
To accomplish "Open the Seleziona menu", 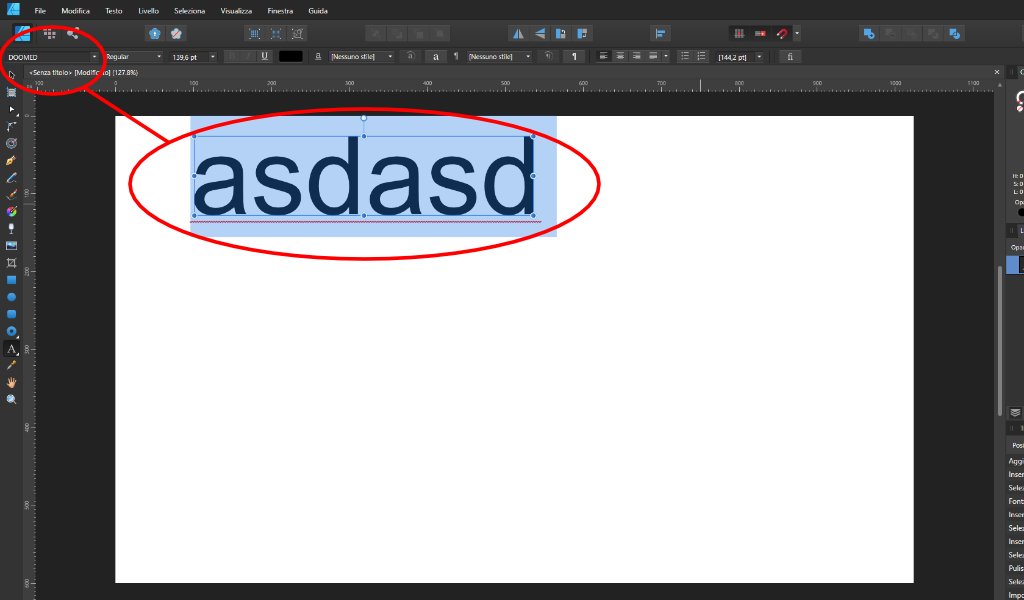I will [189, 11].
